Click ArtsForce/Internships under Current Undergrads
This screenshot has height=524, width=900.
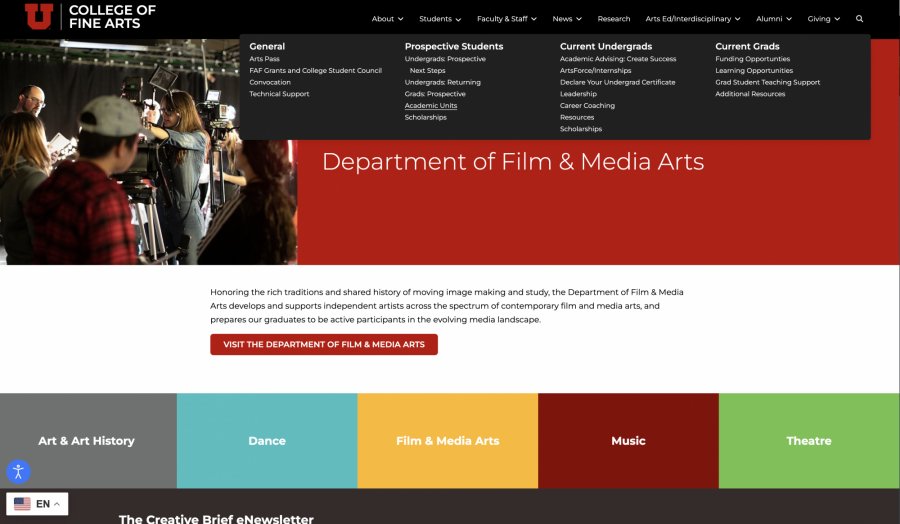coord(597,71)
